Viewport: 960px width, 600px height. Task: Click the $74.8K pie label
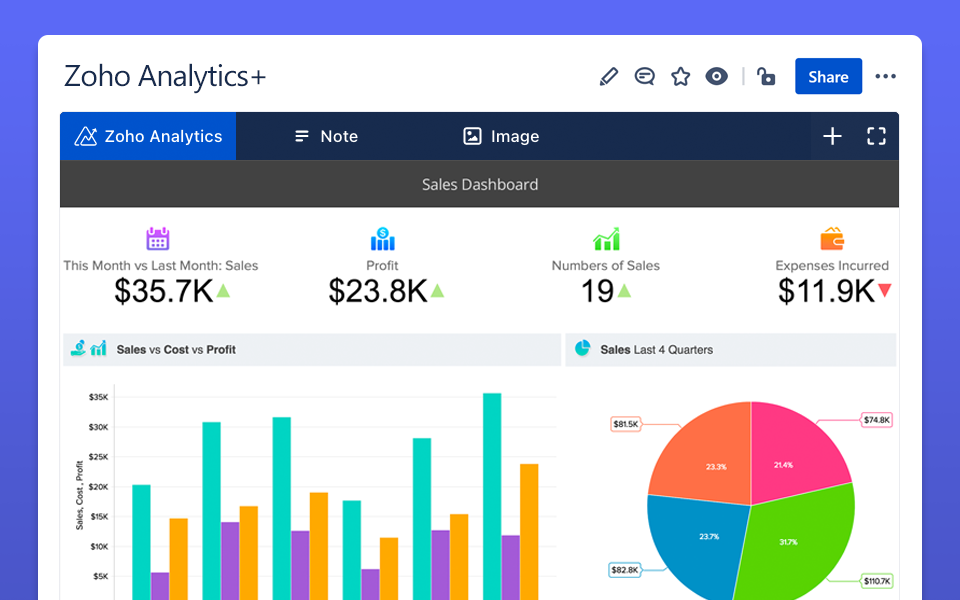[x=877, y=420]
